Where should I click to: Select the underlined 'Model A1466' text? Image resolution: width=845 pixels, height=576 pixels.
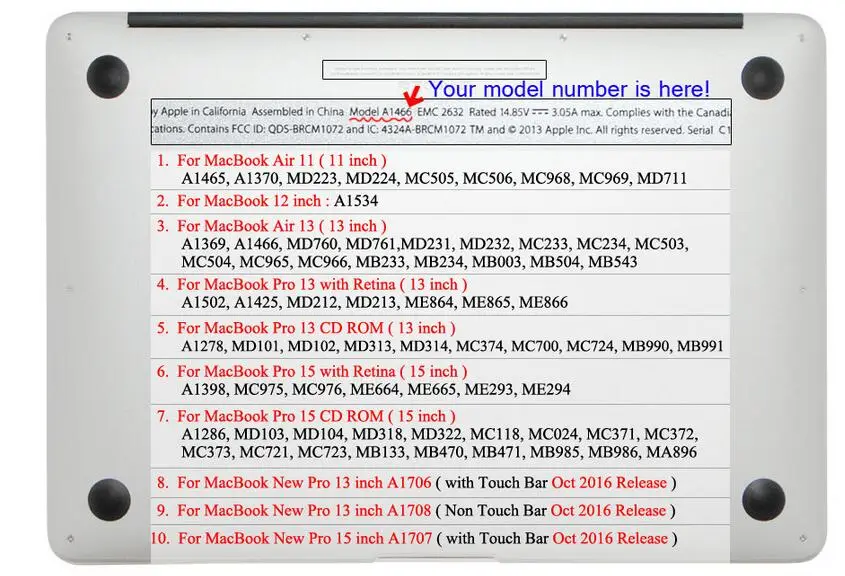pos(380,112)
